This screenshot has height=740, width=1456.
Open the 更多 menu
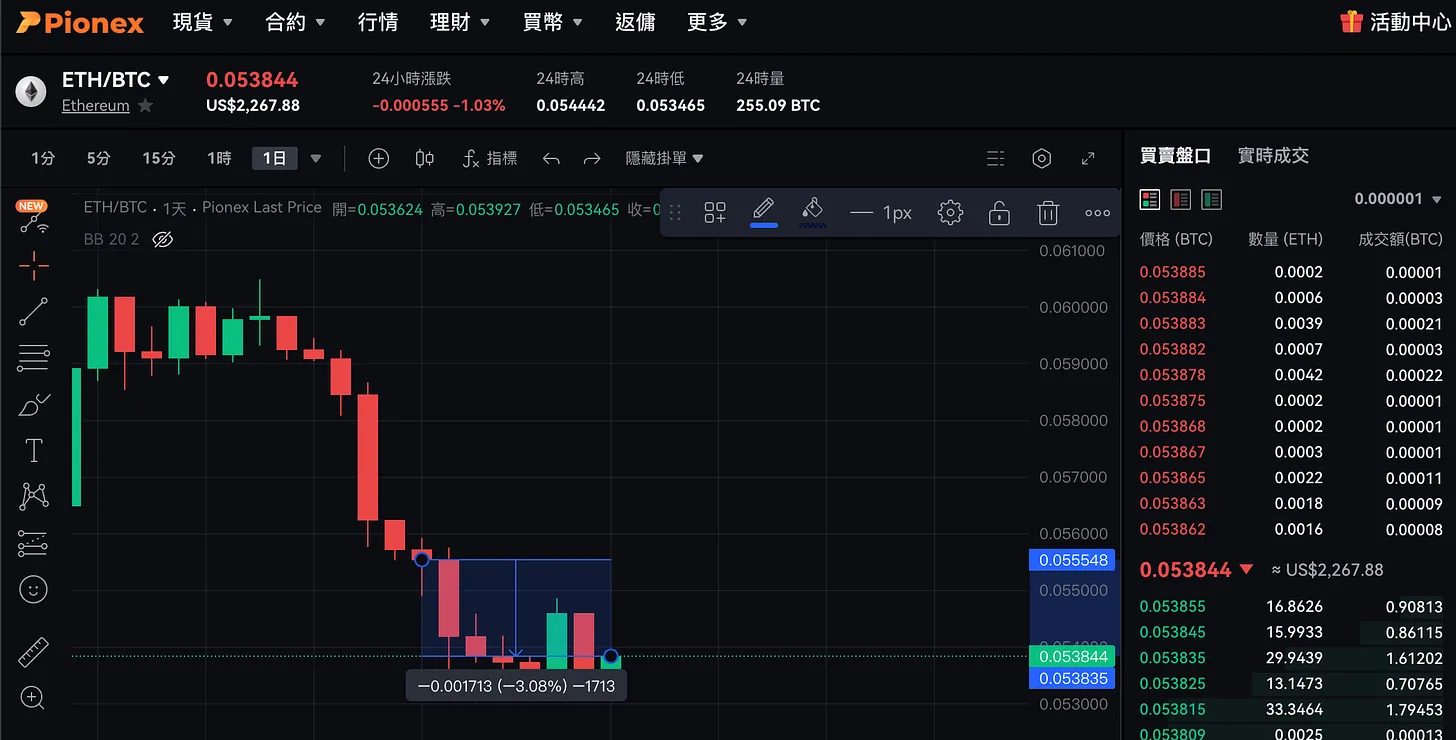click(718, 22)
